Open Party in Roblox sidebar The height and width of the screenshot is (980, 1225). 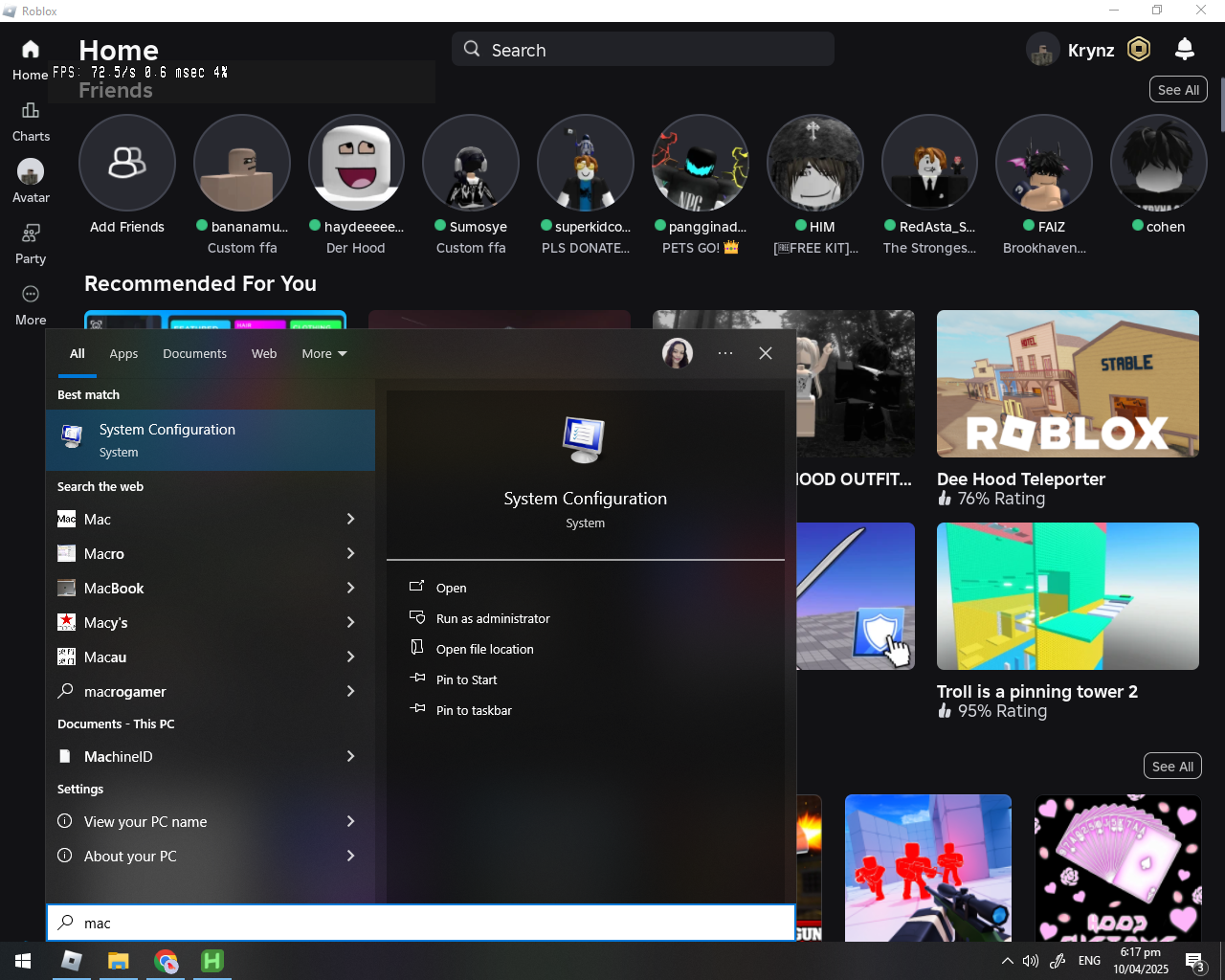click(31, 244)
